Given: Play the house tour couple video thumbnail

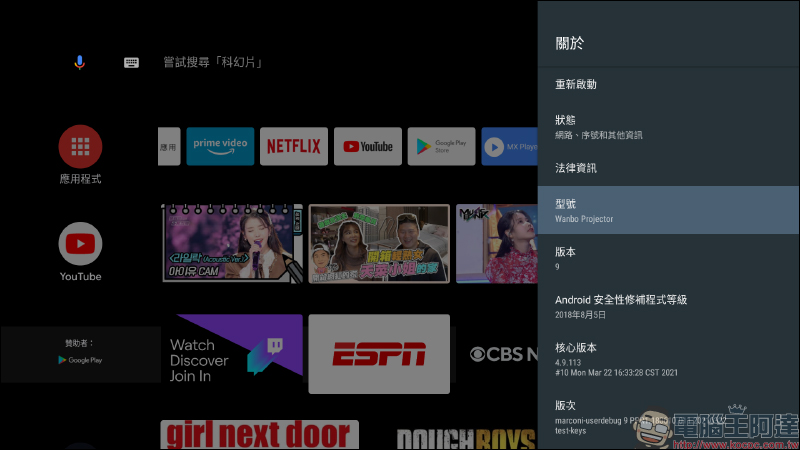Looking at the screenshot, I should coord(379,243).
